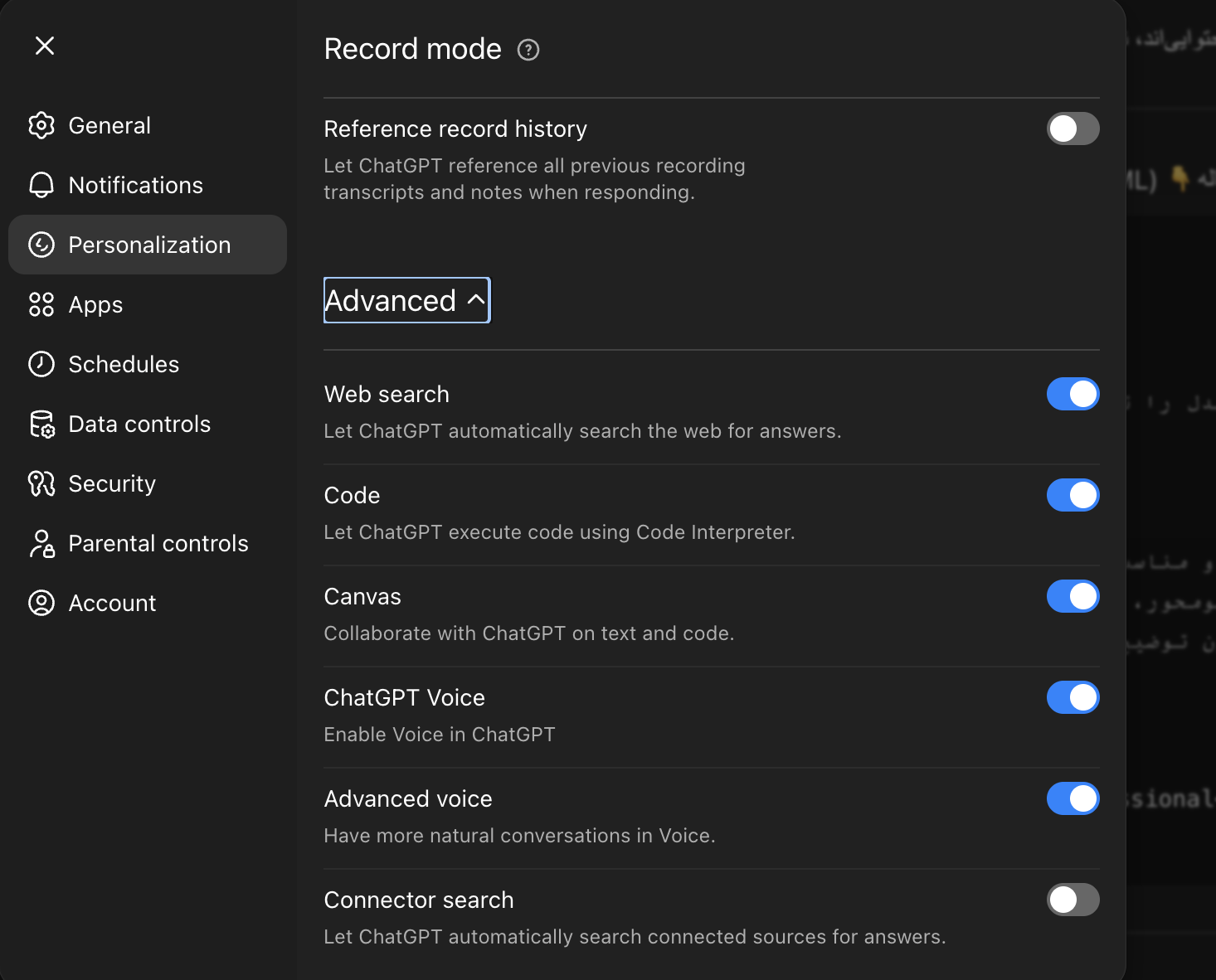Image resolution: width=1216 pixels, height=980 pixels.
Task: Click the Notifications bell icon
Action: coord(41,185)
